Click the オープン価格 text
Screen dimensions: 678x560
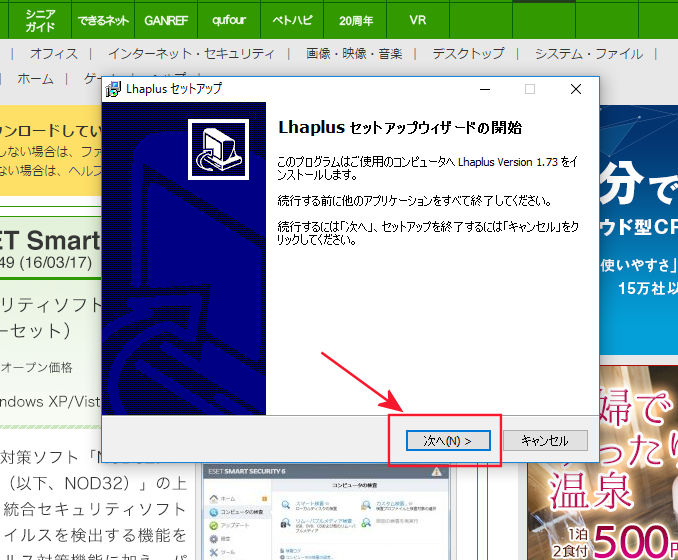click(36, 368)
